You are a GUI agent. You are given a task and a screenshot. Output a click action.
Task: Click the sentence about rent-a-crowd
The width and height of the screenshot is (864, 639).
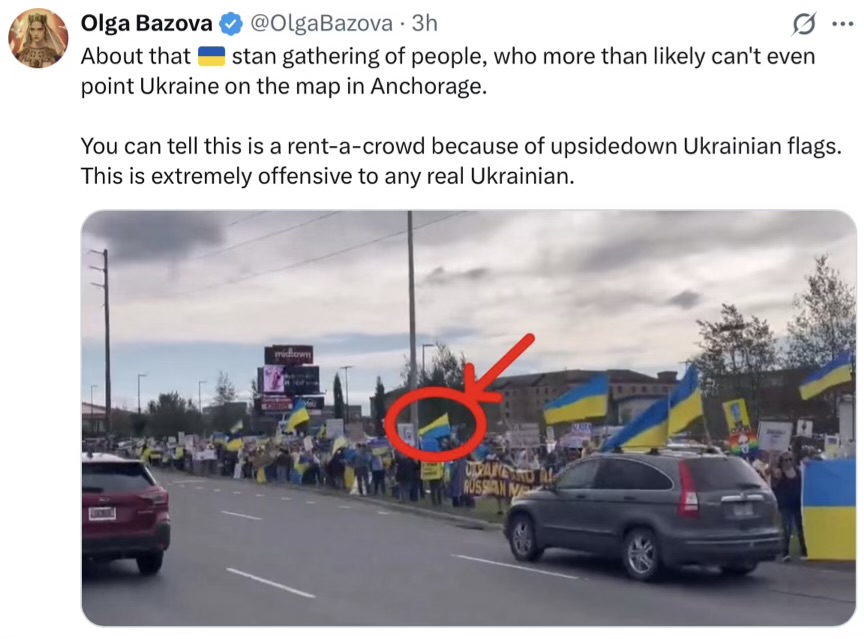[461, 146]
